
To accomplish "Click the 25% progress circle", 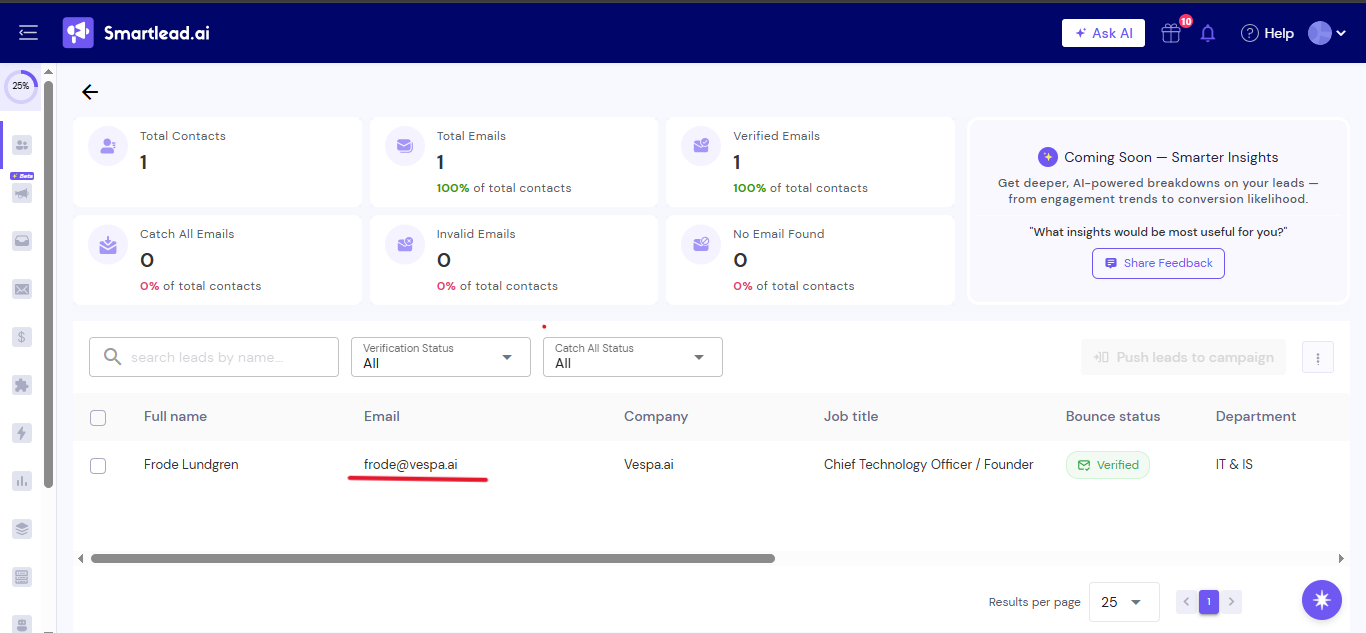I will click(x=21, y=86).
